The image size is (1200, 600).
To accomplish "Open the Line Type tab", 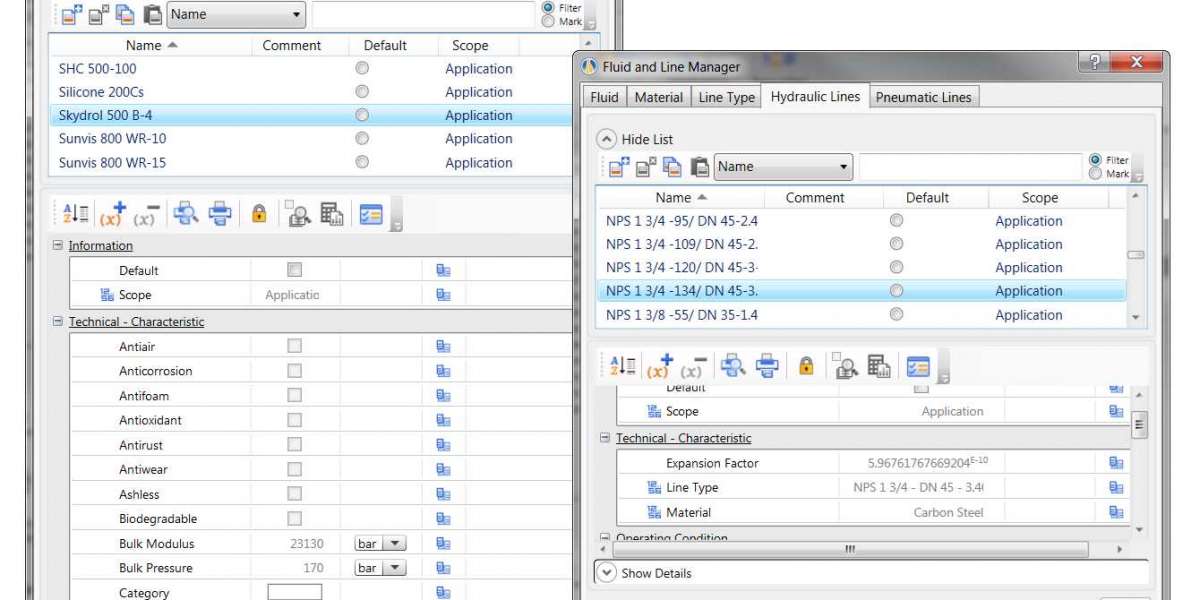I will coord(726,97).
